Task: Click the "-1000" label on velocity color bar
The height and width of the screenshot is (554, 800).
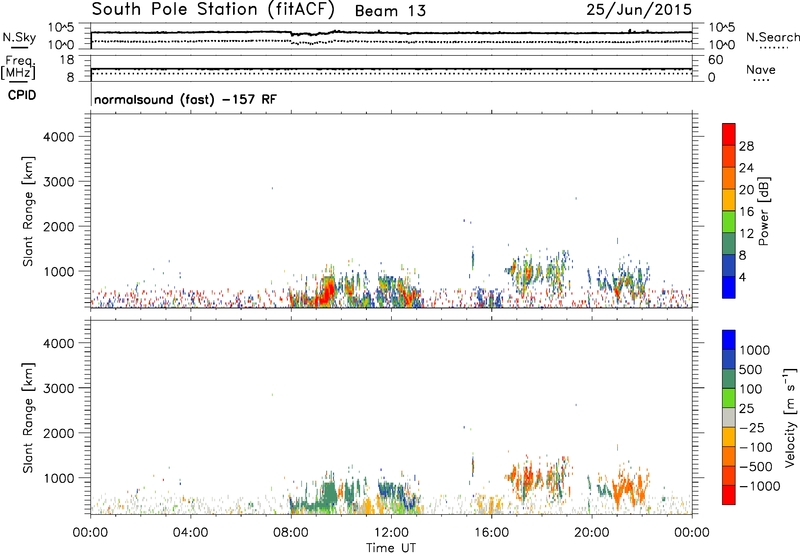Action: point(760,486)
